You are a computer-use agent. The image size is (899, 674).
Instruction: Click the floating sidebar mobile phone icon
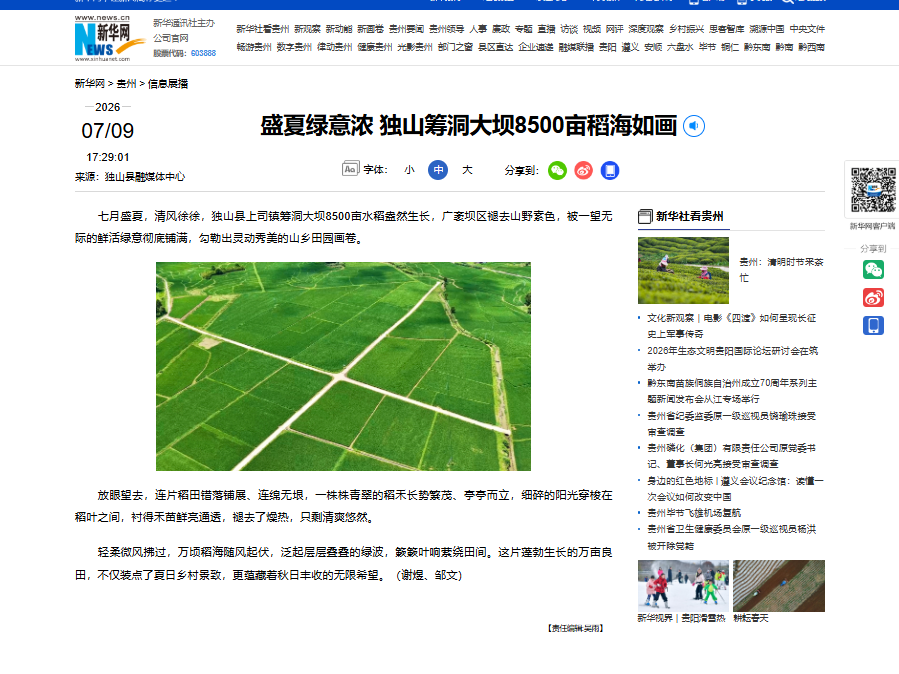click(873, 326)
